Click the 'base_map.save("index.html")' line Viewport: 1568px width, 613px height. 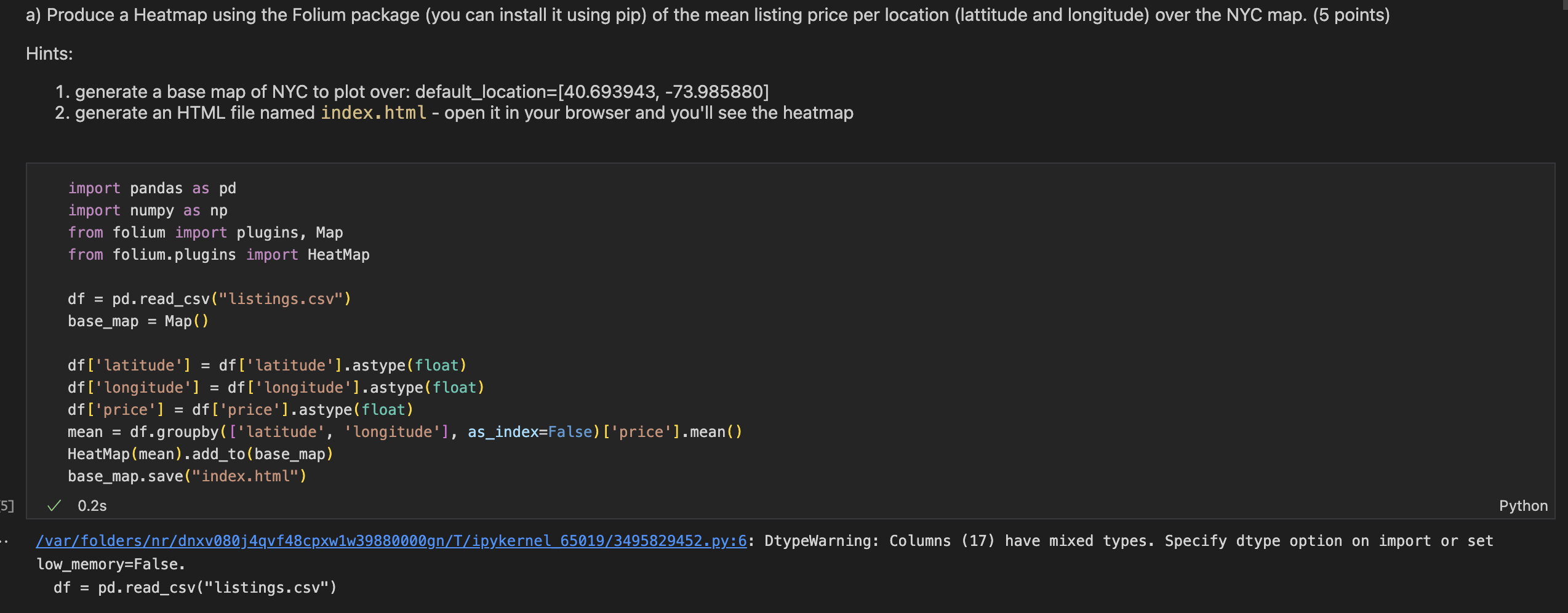point(187,476)
